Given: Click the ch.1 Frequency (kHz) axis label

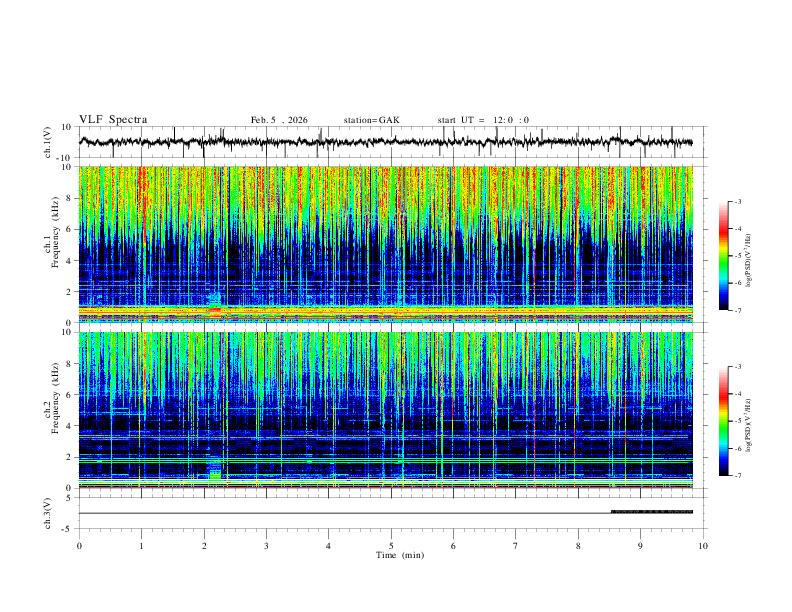Looking at the screenshot, I should click(x=51, y=232).
